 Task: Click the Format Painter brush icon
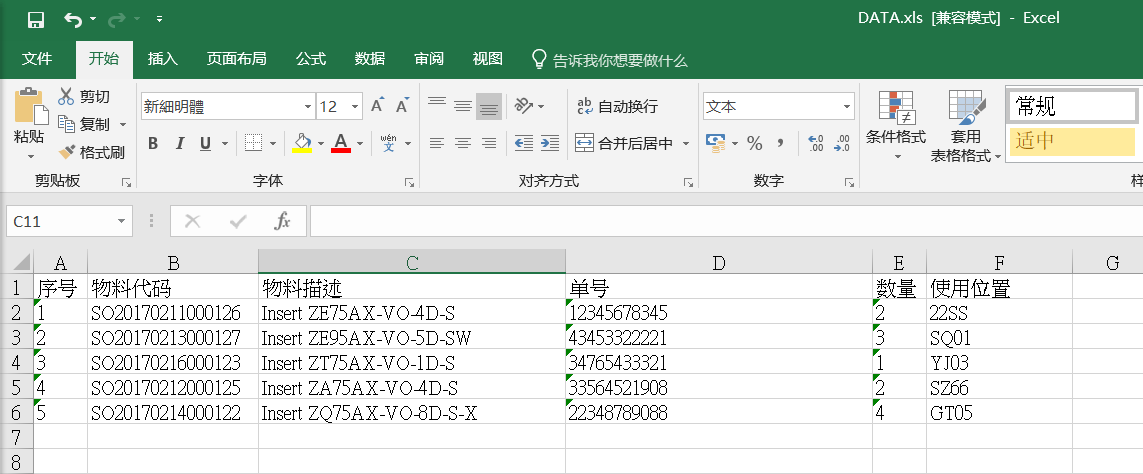coord(67,152)
